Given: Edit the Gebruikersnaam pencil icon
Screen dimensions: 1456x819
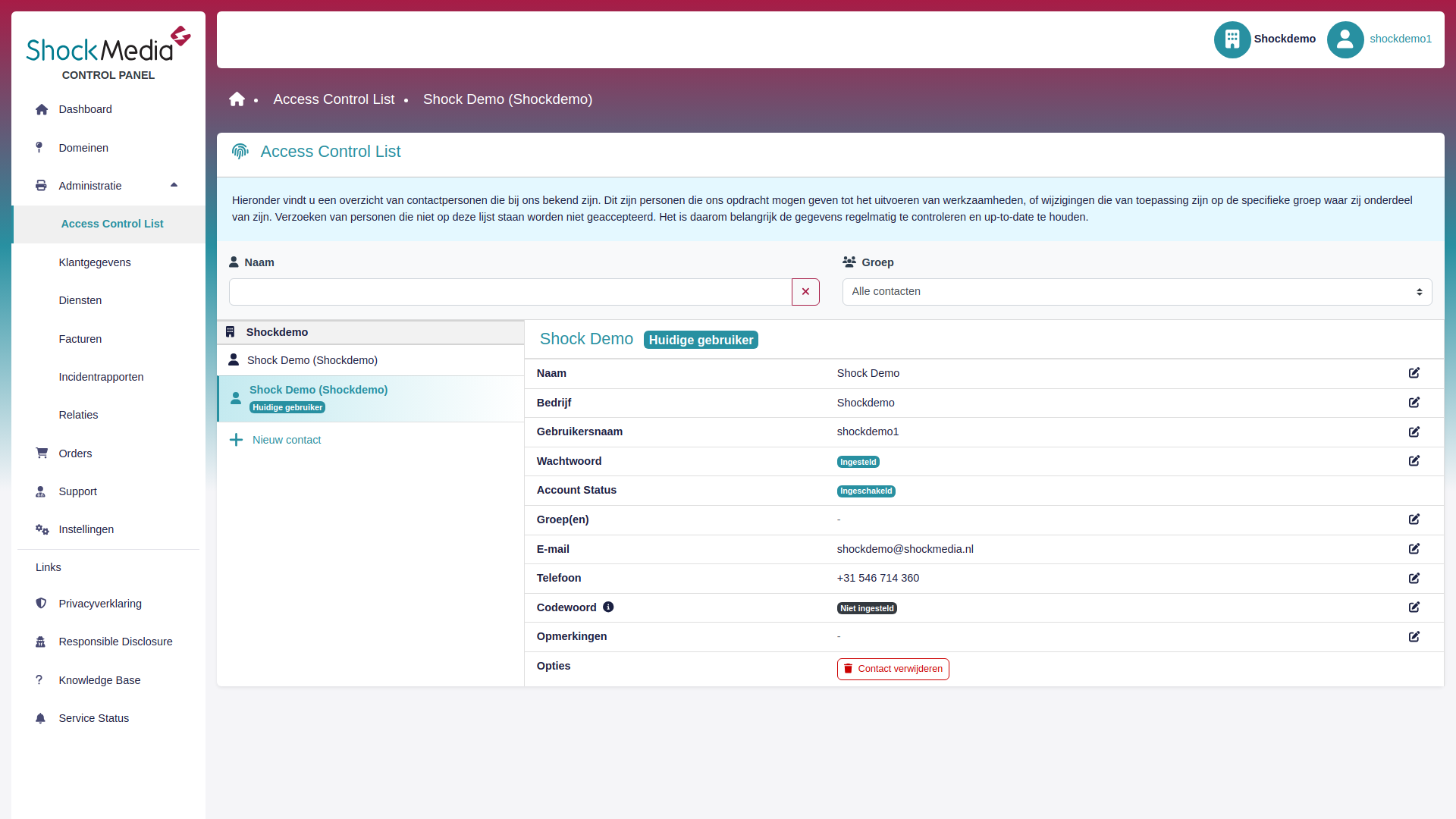Looking at the screenshot, I should pos(1414,431).
